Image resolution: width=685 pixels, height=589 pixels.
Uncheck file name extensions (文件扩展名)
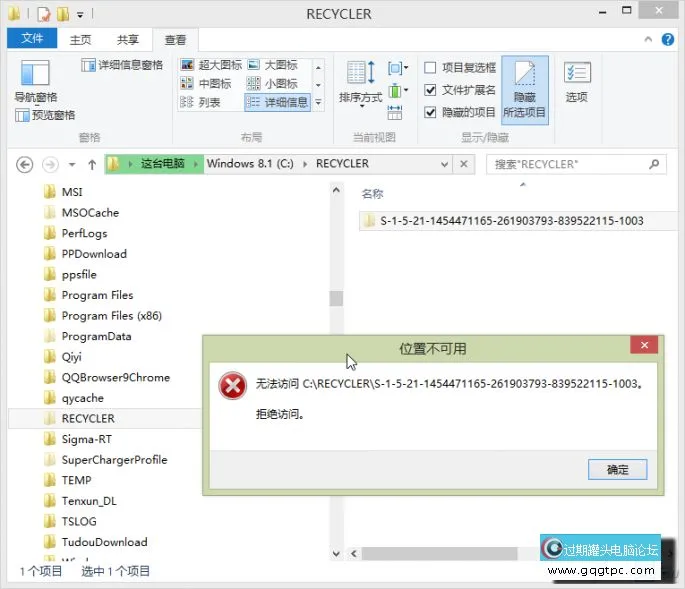430,90
